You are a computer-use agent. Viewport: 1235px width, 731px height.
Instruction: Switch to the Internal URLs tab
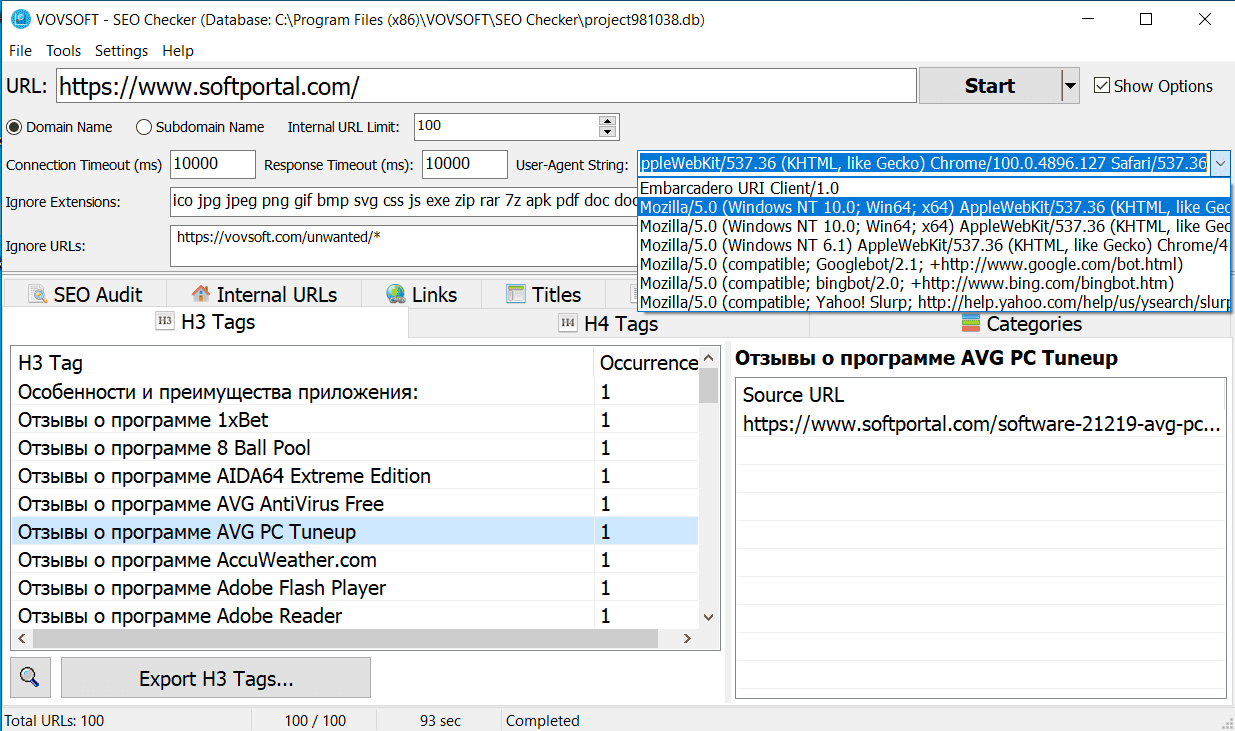pos(264,294)
